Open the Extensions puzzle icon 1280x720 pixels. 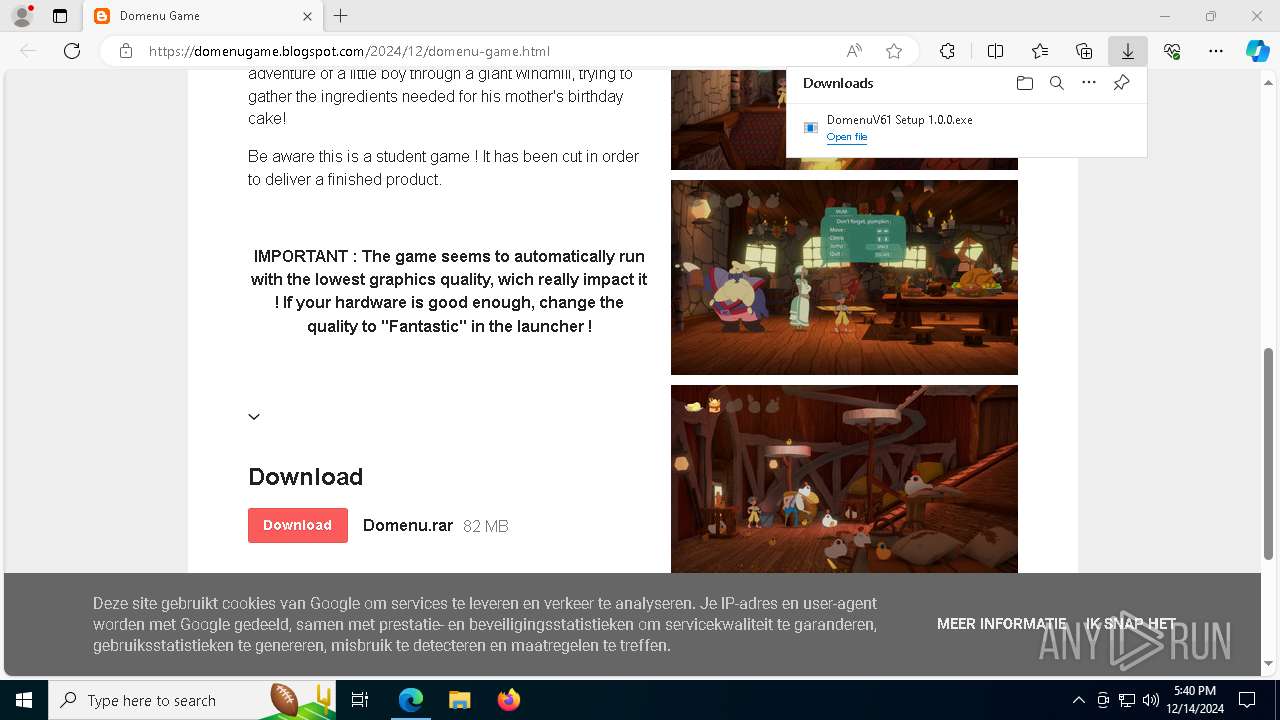point(947,51)
